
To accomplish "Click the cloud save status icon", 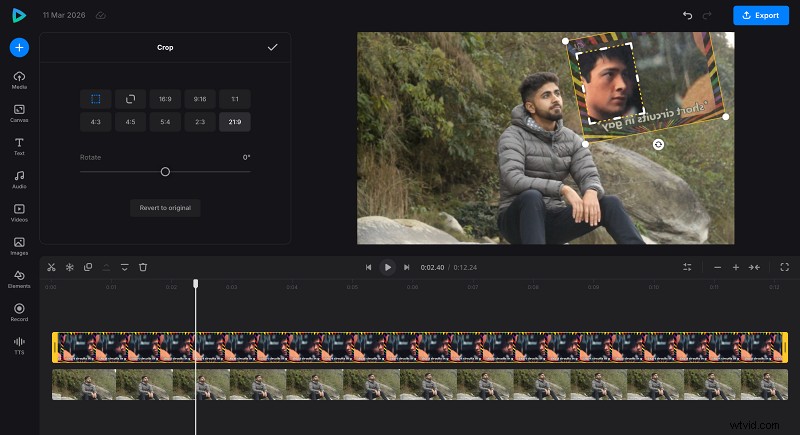I will click(x=101, y=15).
